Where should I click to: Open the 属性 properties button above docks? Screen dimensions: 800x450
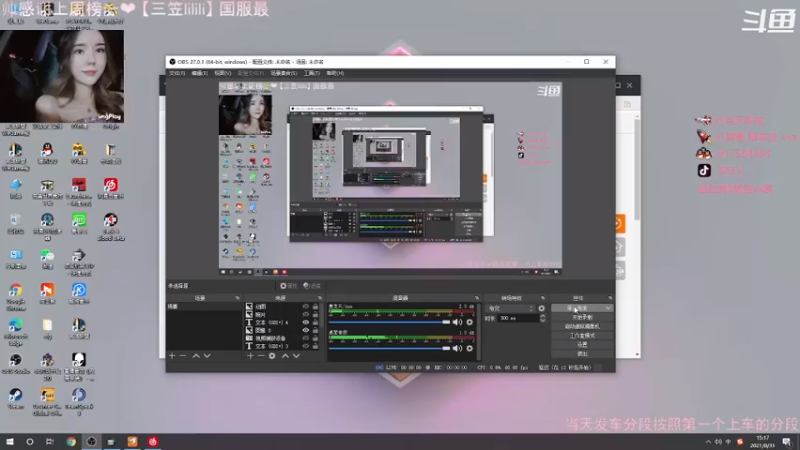(288, 286)
